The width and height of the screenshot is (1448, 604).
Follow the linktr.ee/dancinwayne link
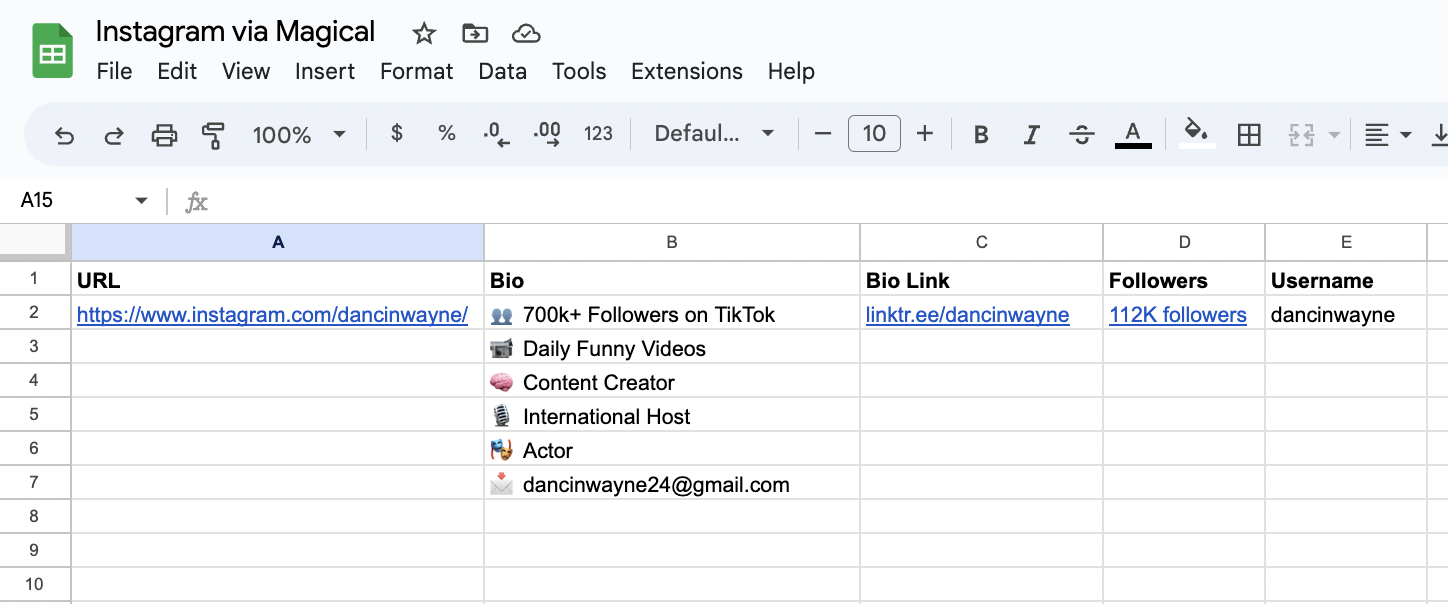[x=968, y=314]
